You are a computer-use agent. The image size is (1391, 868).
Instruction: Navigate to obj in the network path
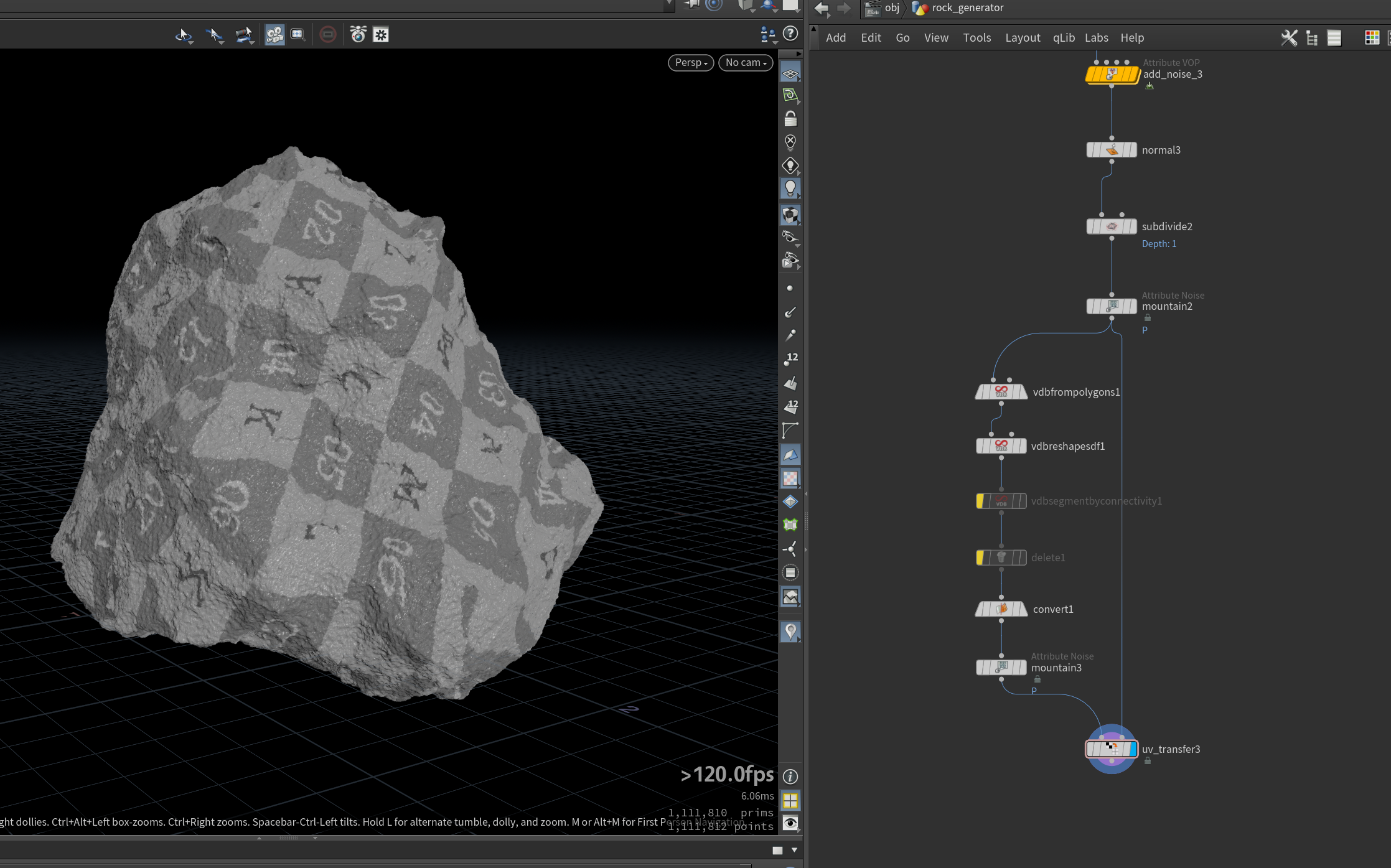coord(891,8)
